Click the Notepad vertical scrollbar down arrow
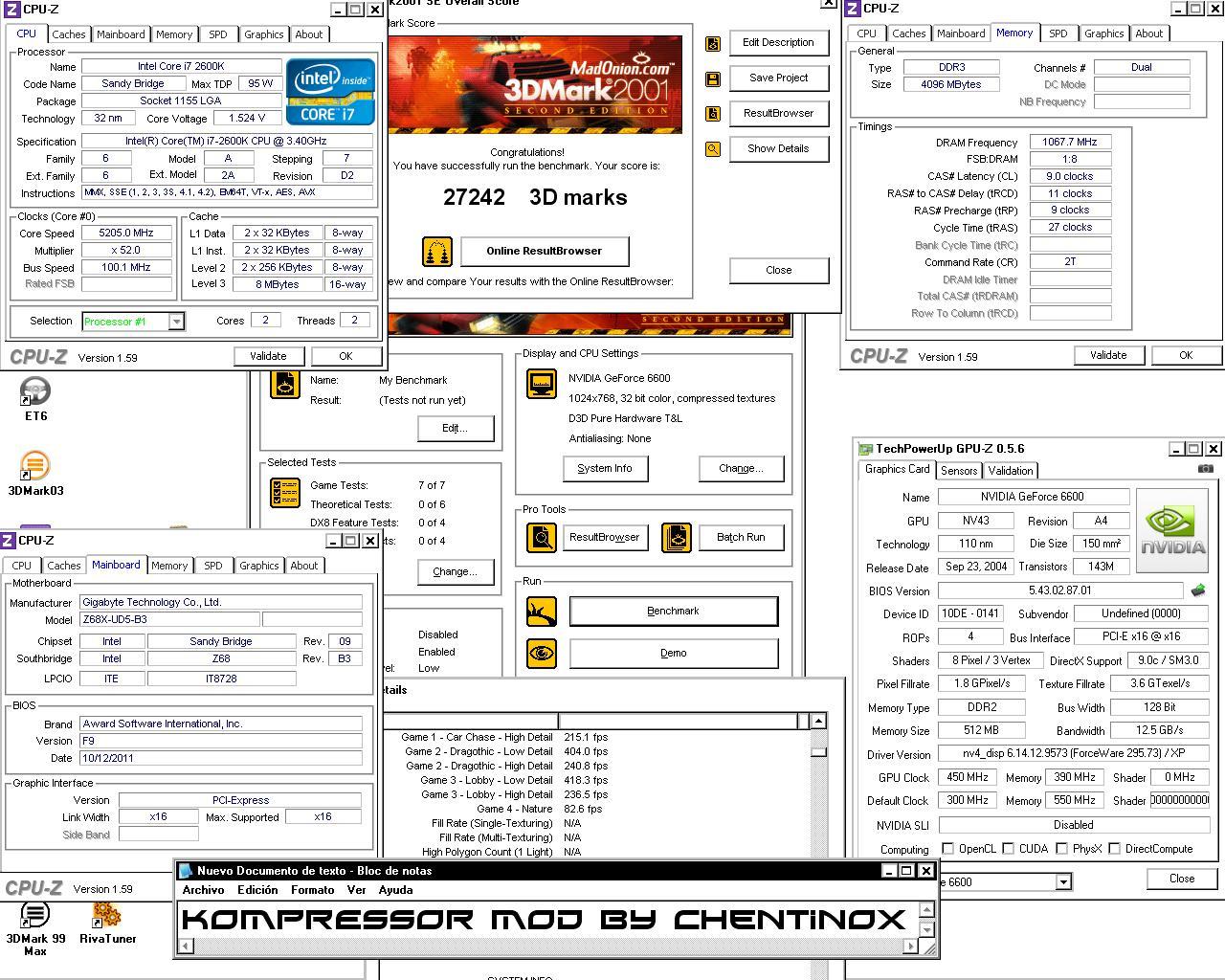The height and width of the screenshot is (980, 1225). click(x=926, y=929)
